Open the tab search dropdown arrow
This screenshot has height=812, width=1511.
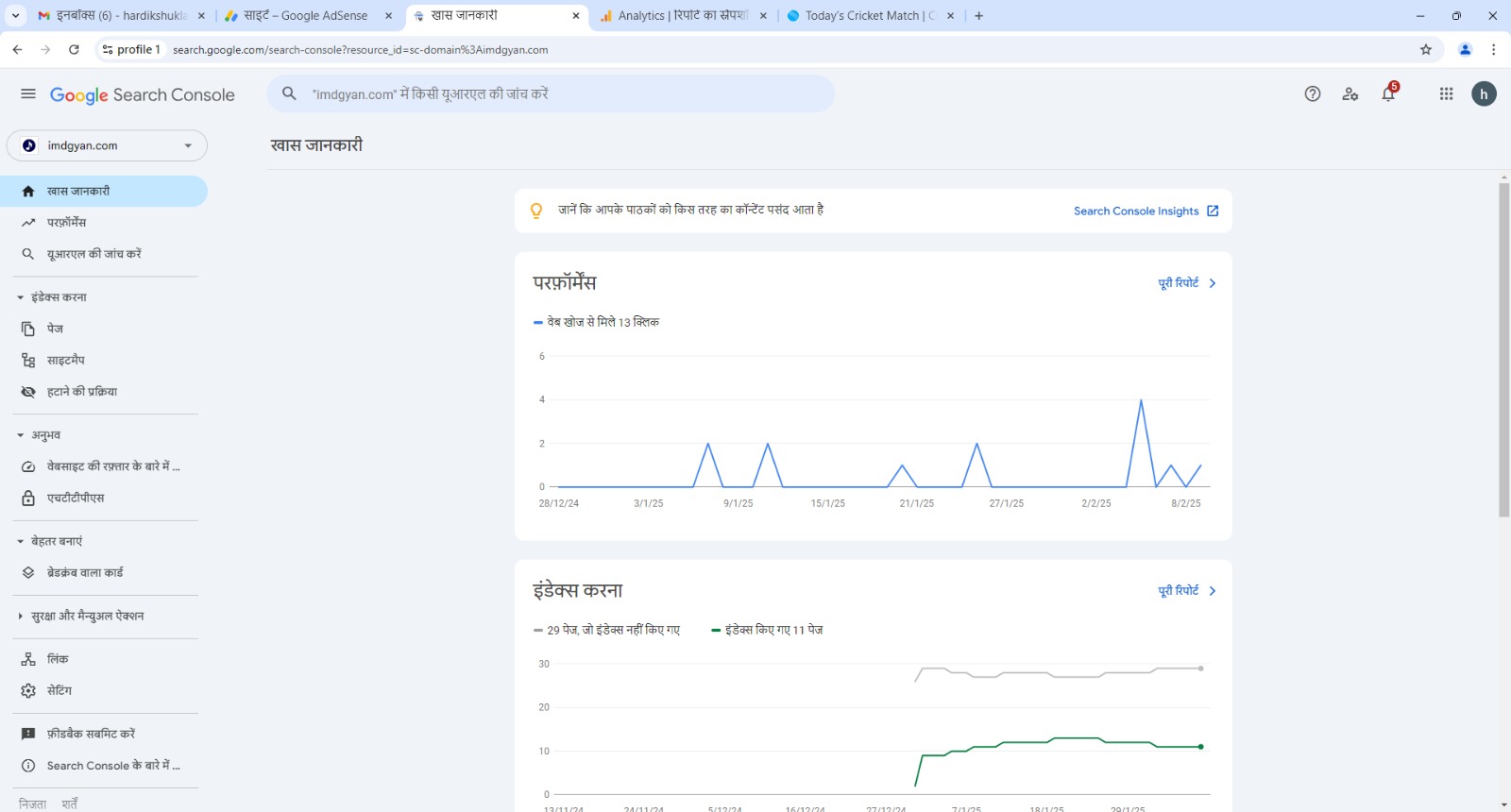click(15, 16)
